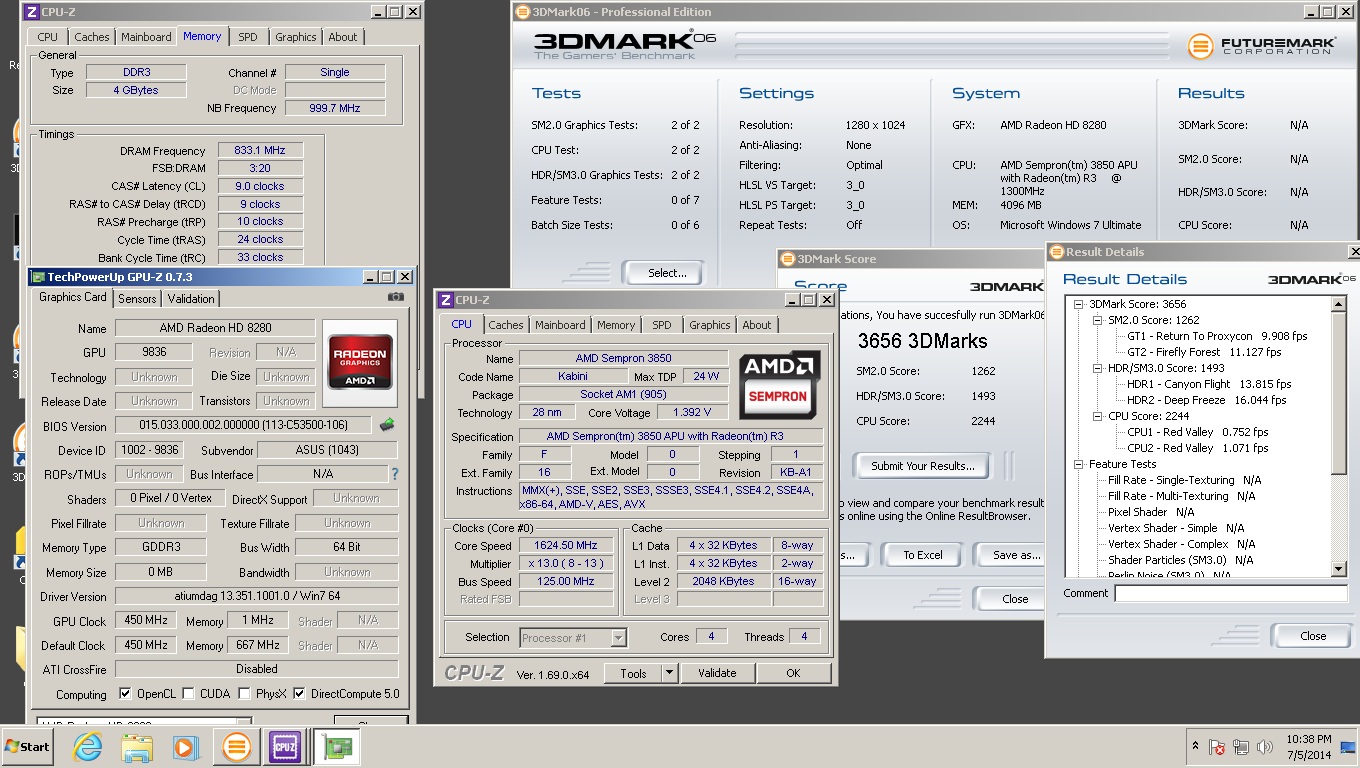Click the Radeon Graphics logo in GPU-Z

click(360, 362)
